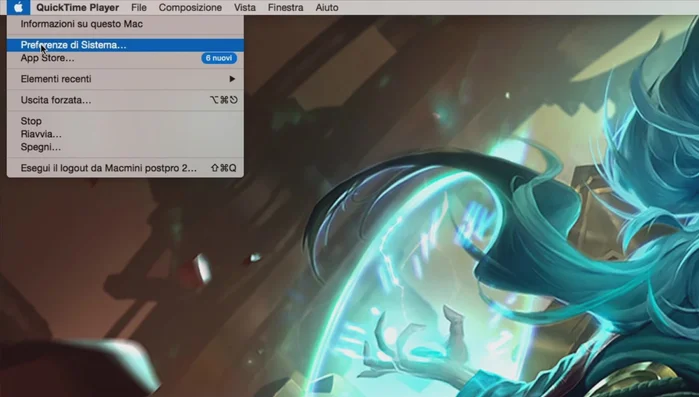Open the Finestra menu
Screen dimensions: 699x397
285,8
